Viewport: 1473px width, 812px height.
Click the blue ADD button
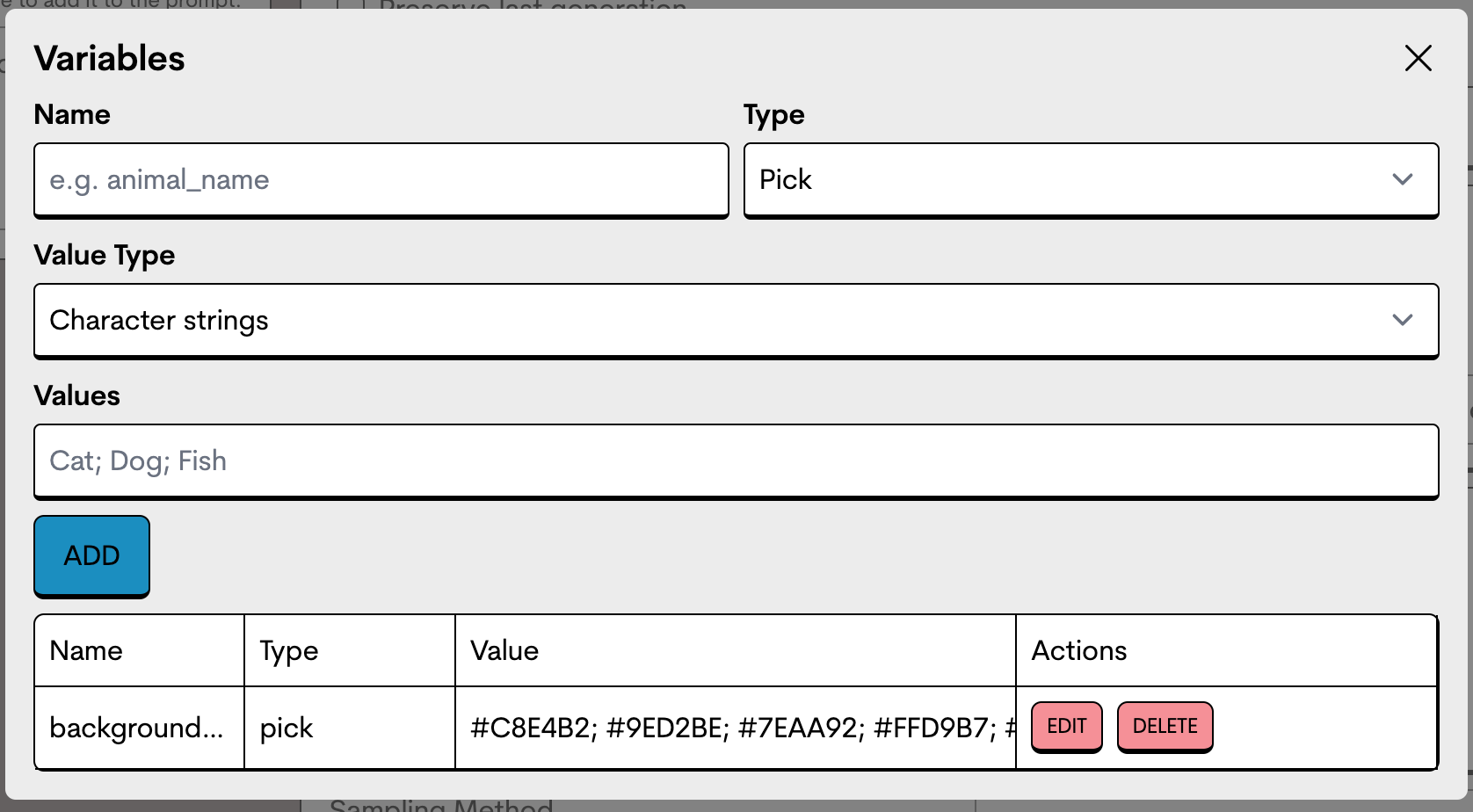point(91,555)
